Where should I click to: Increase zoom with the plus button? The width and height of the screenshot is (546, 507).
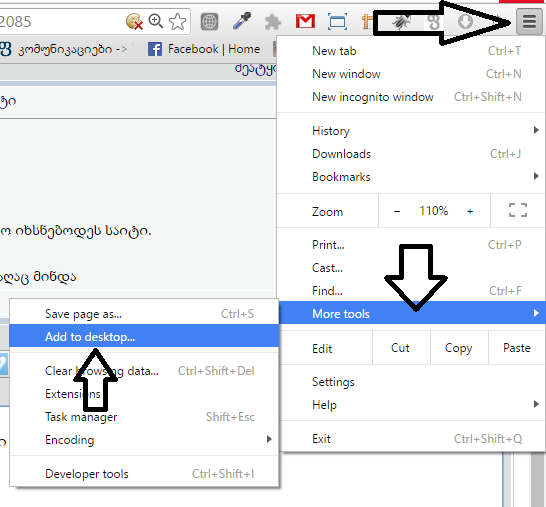click(x=470, y=211)
